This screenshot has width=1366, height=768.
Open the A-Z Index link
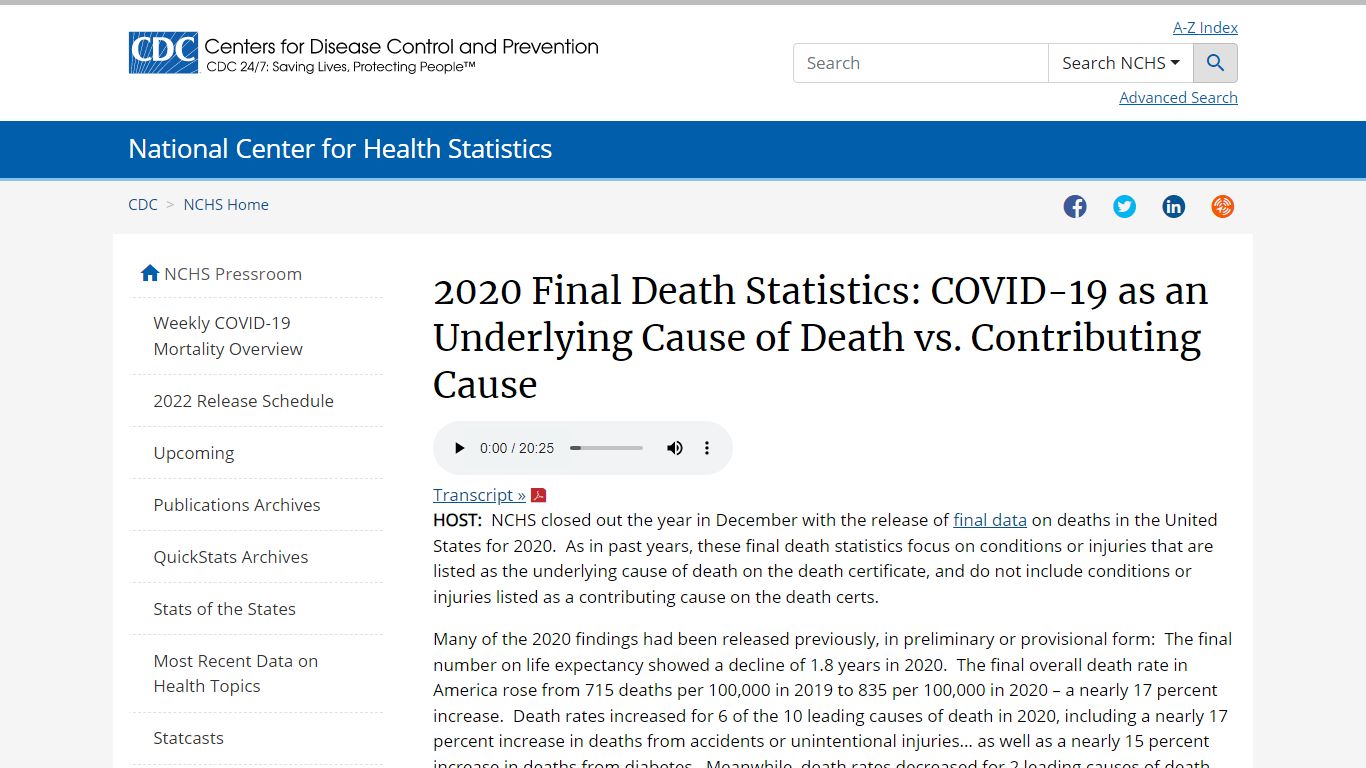coord(1205,28)
